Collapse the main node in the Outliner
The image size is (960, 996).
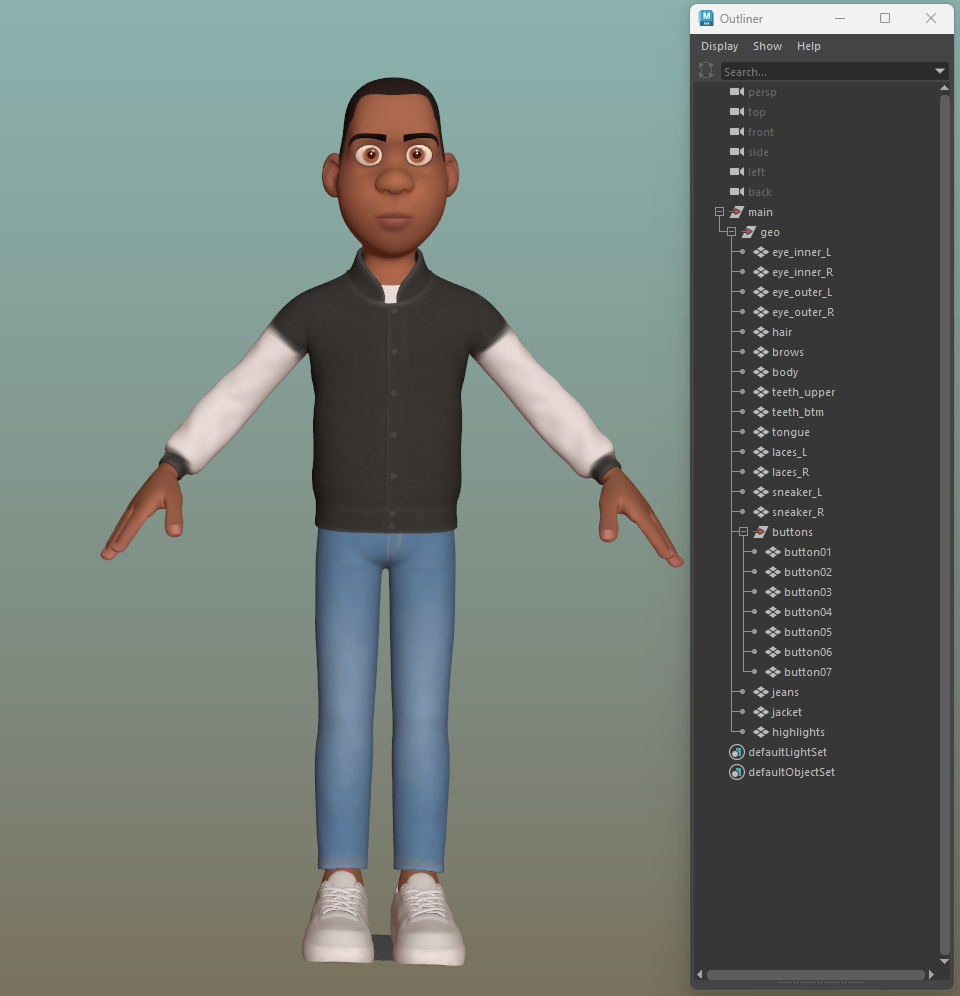(x=719, y=212)
